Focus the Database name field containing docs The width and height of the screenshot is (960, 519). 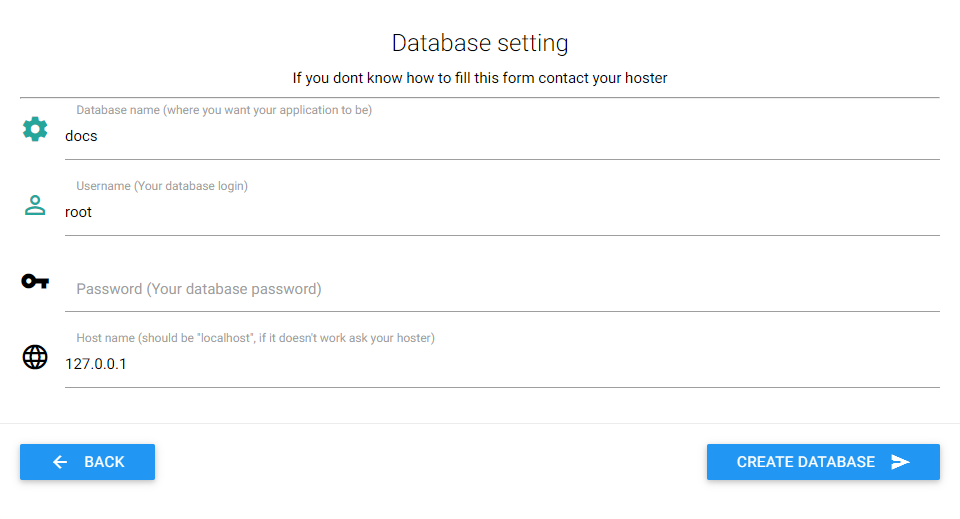point(500,136)
